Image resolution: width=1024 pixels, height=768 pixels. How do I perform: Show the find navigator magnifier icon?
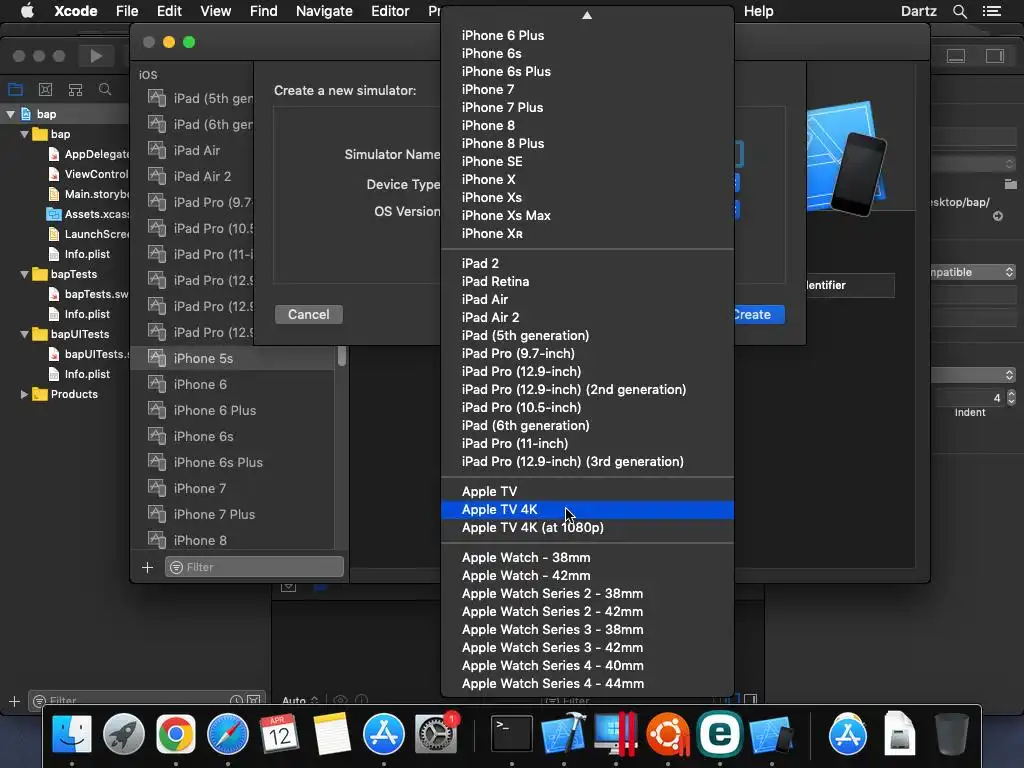pyautogui.click(x=104, y=89)
